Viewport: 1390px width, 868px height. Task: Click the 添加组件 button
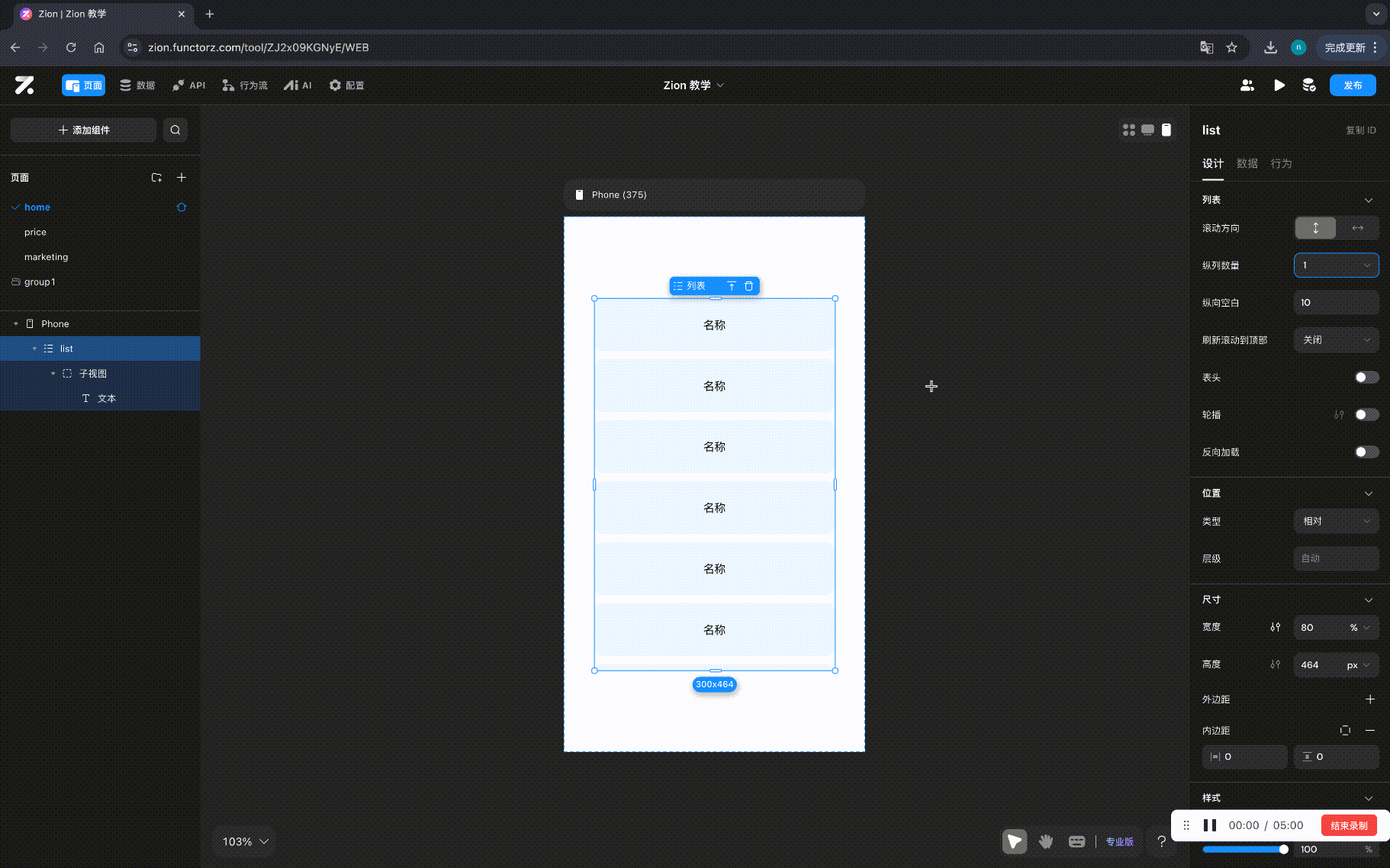pos(84,130)
